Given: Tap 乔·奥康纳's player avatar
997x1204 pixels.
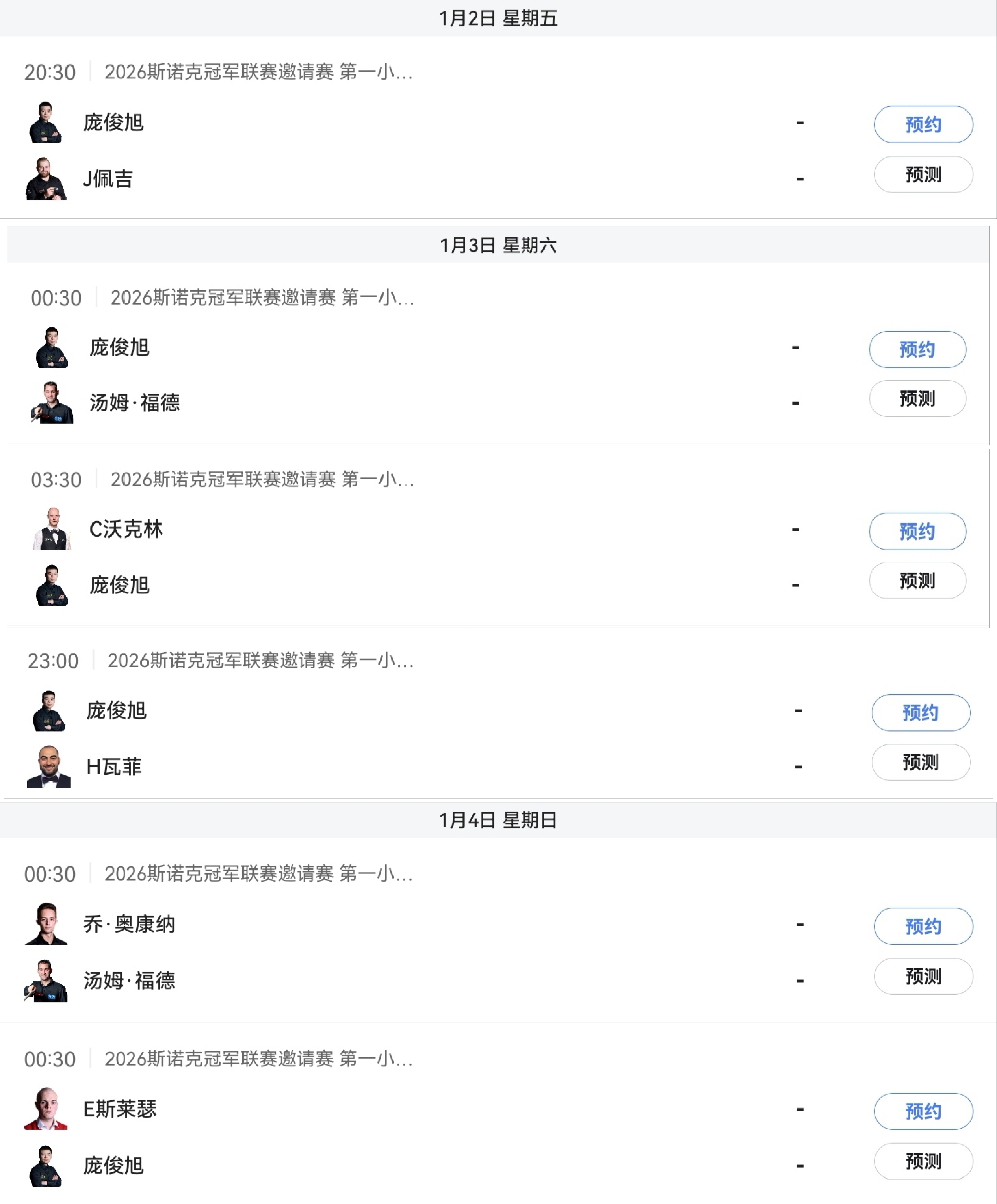Looking at the screenshot, I should [46, 924].
